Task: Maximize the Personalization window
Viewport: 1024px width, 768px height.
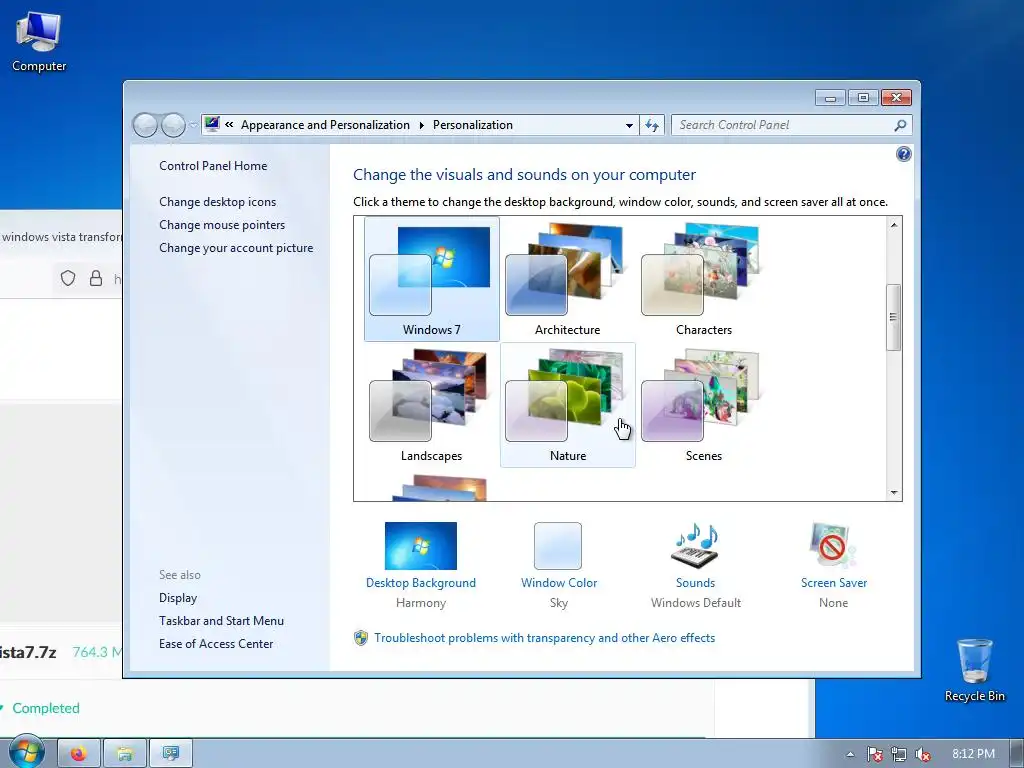Action: [863, 98]
